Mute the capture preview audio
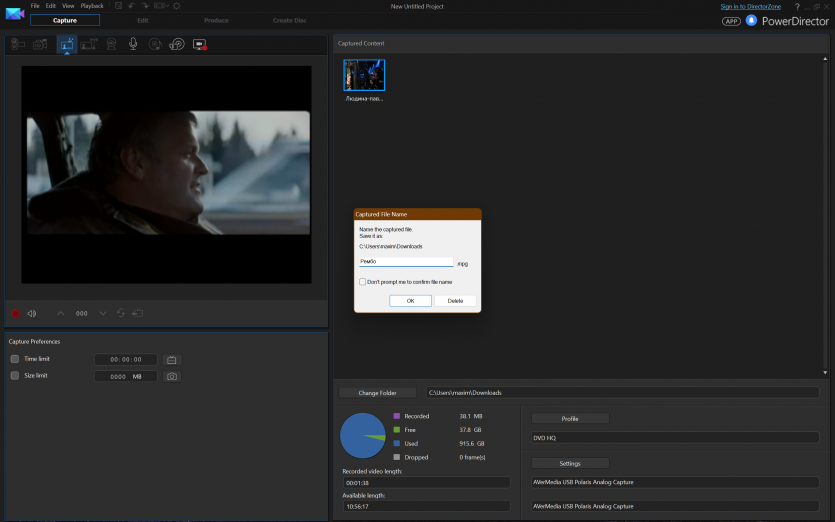The width and height of the screenshot is (835, 522). pos(32,313)
